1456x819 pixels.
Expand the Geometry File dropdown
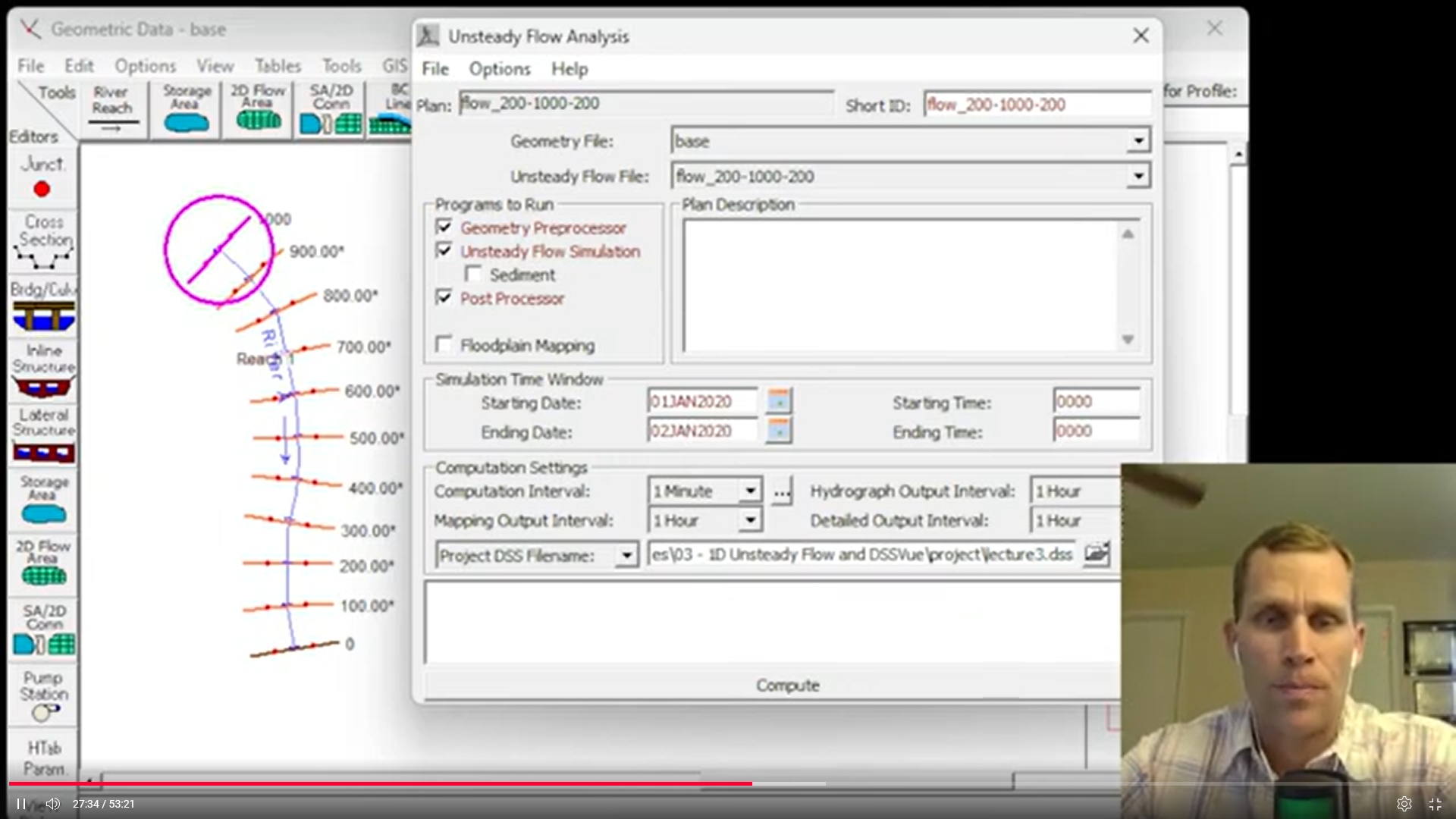[x=1137, y=141]
